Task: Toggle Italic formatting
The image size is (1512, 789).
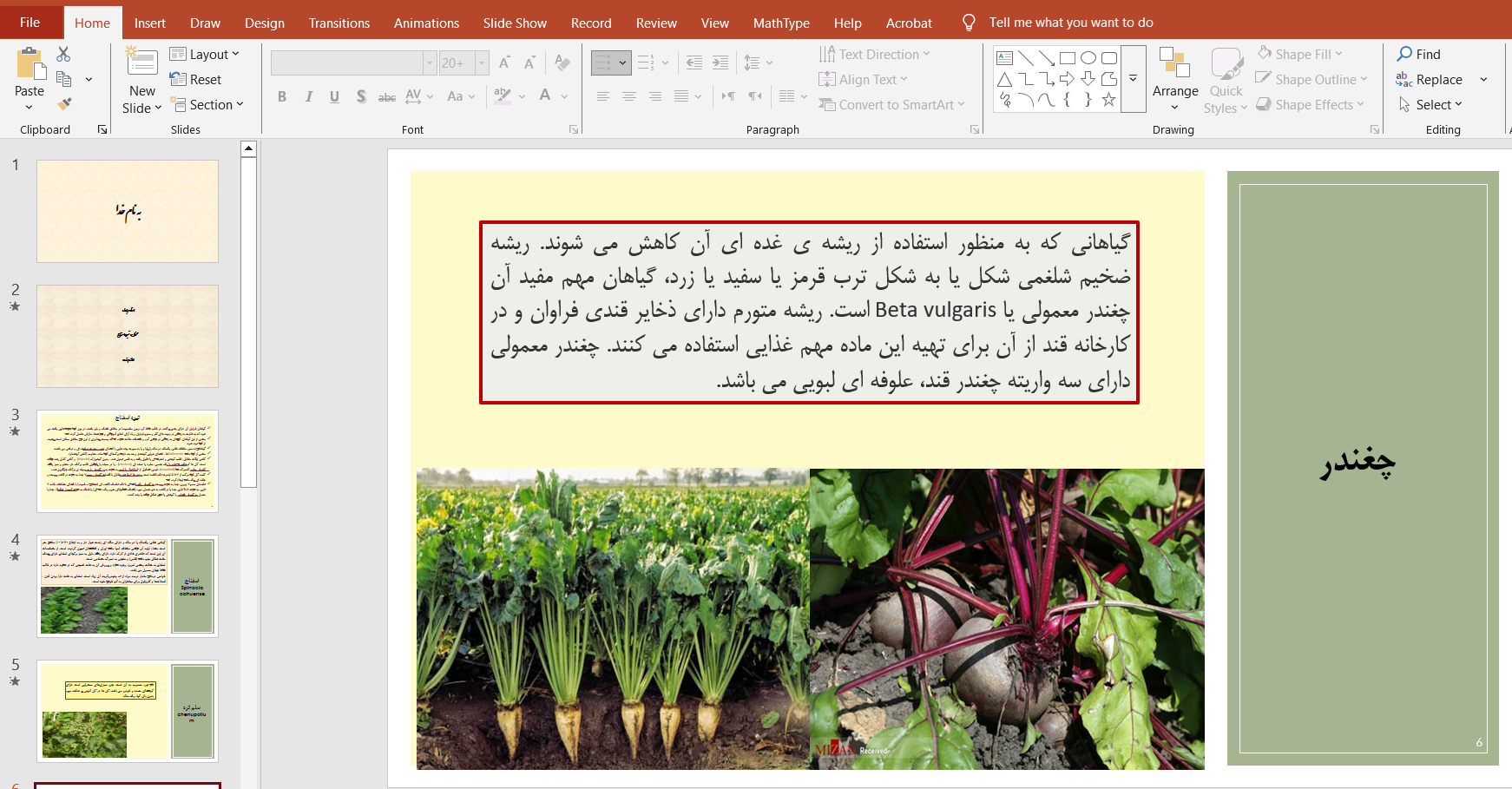Action: (x=308, y=96)
